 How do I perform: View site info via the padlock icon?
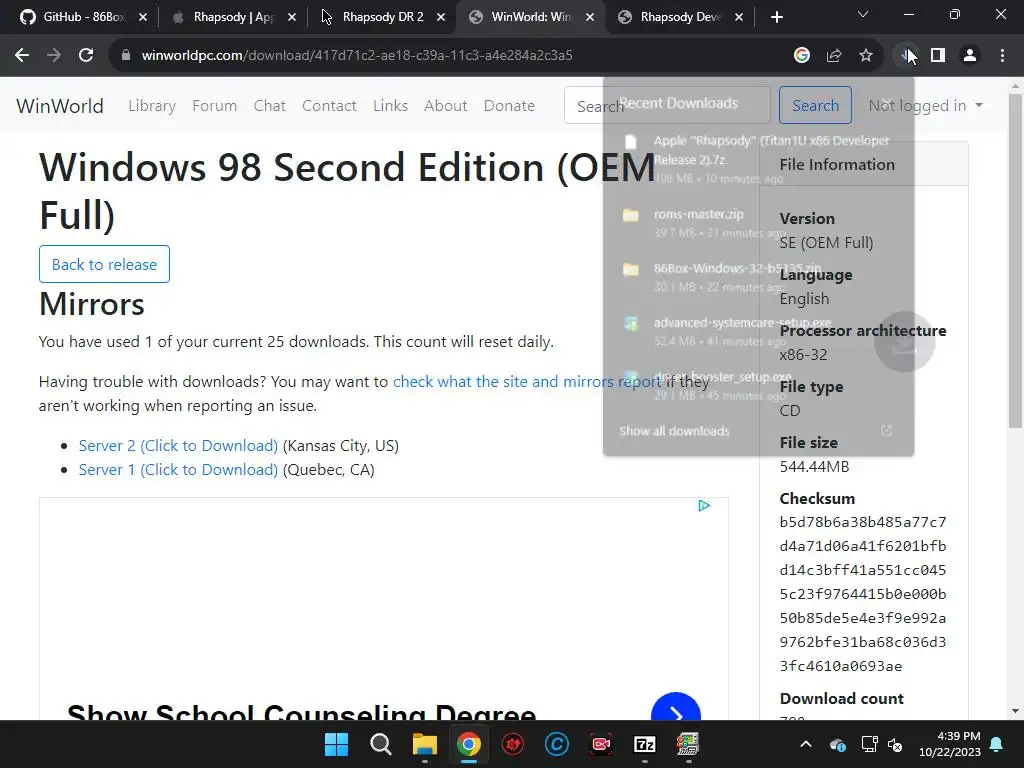tap(126, 56)
